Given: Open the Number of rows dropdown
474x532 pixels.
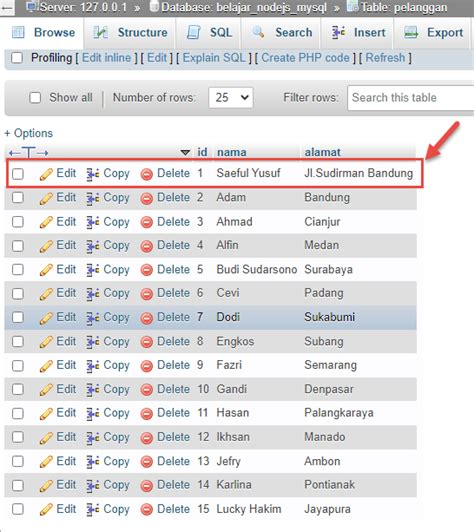Looking at the screenshot, I should [x=231, y=98].
